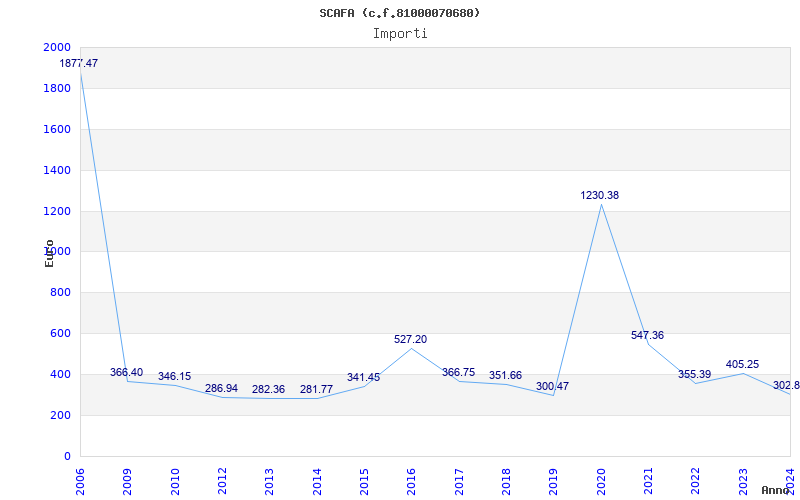Screen dimensions: 800x500
Task: Click the 2016 x-axis tick
Action: (411, 481)
